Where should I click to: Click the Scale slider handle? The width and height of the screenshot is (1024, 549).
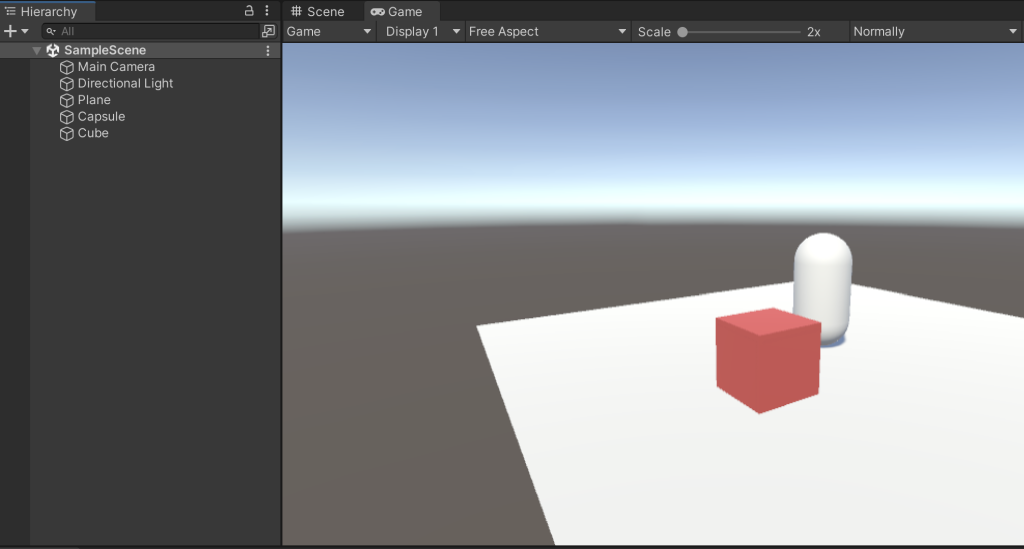point(682,32)
